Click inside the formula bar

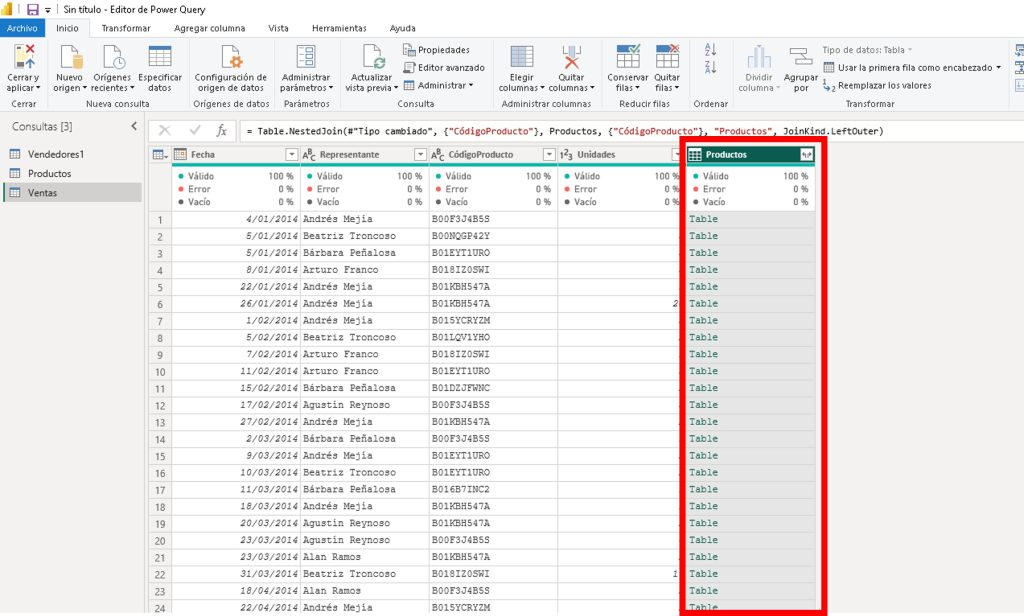pyautogui.click(x=620, y=131)
